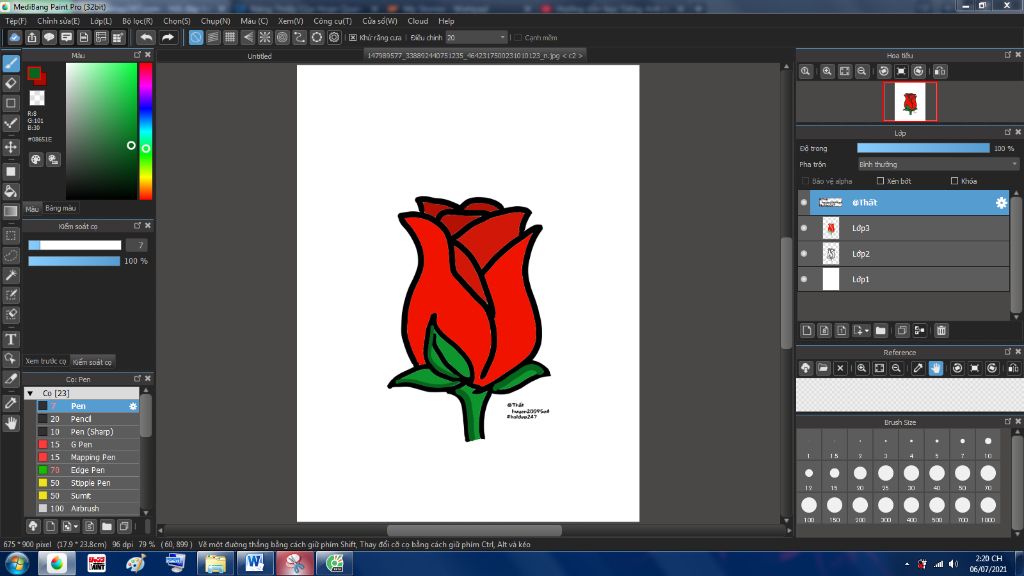The image size is (1024, 576).
Task: Open Word from the taskbar
Action: tap(254, 563)
